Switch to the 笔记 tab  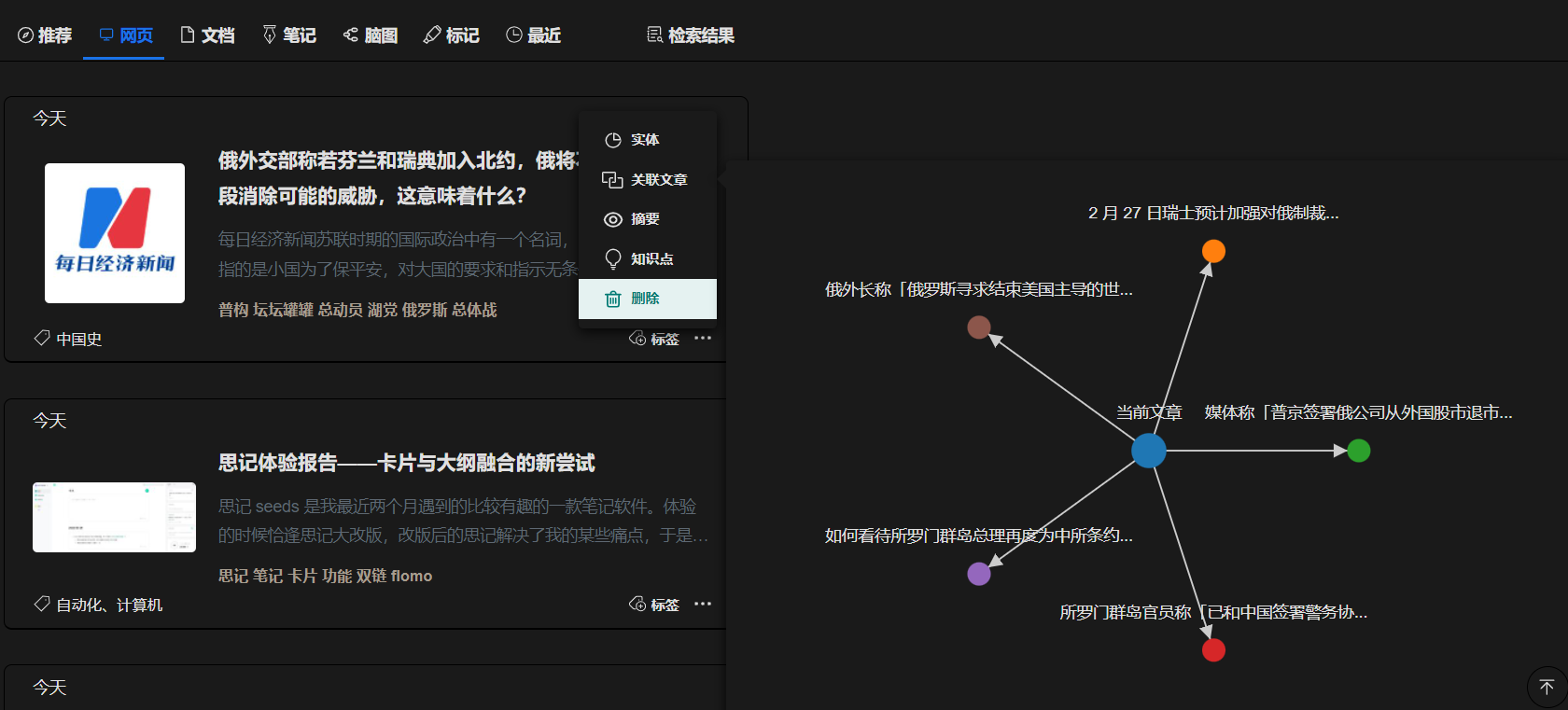click(289, 35)
